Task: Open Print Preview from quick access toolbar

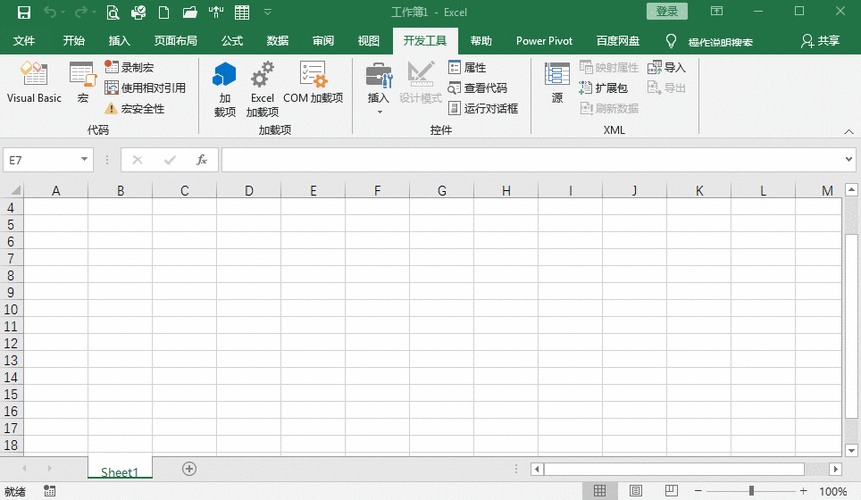Action: pos(113,12)
